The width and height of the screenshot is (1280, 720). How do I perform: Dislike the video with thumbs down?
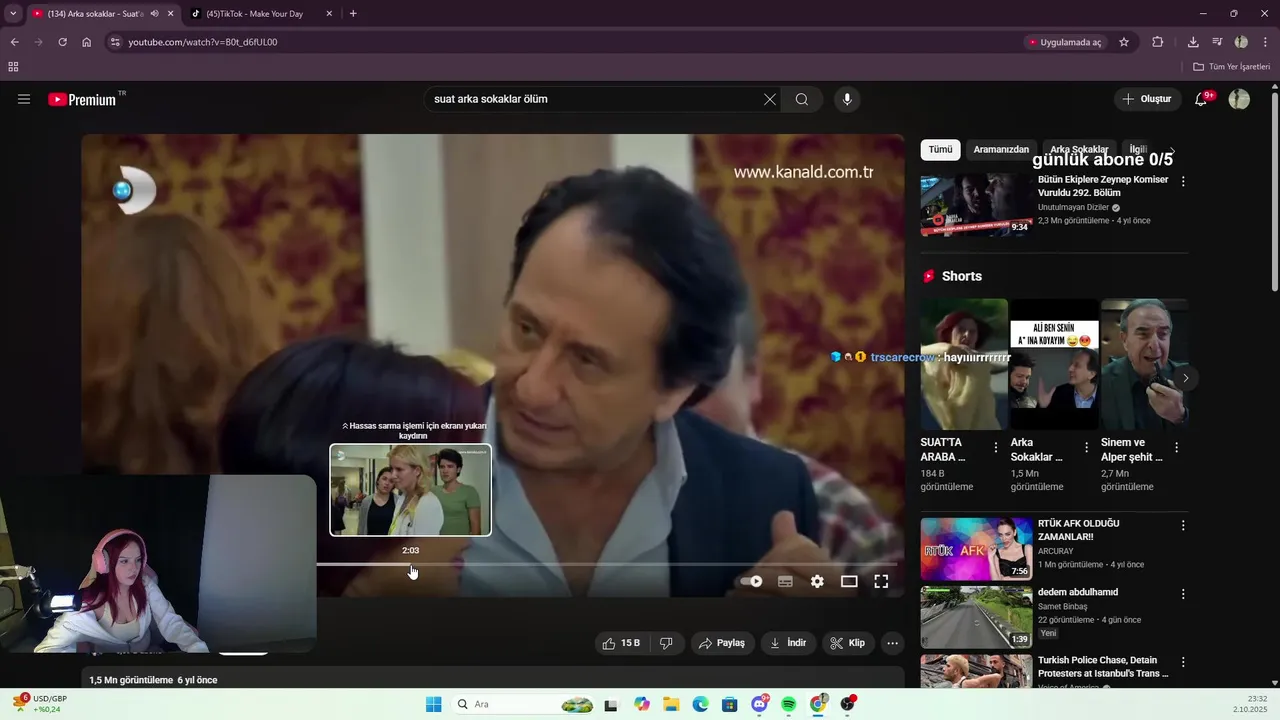click(666, 643)
